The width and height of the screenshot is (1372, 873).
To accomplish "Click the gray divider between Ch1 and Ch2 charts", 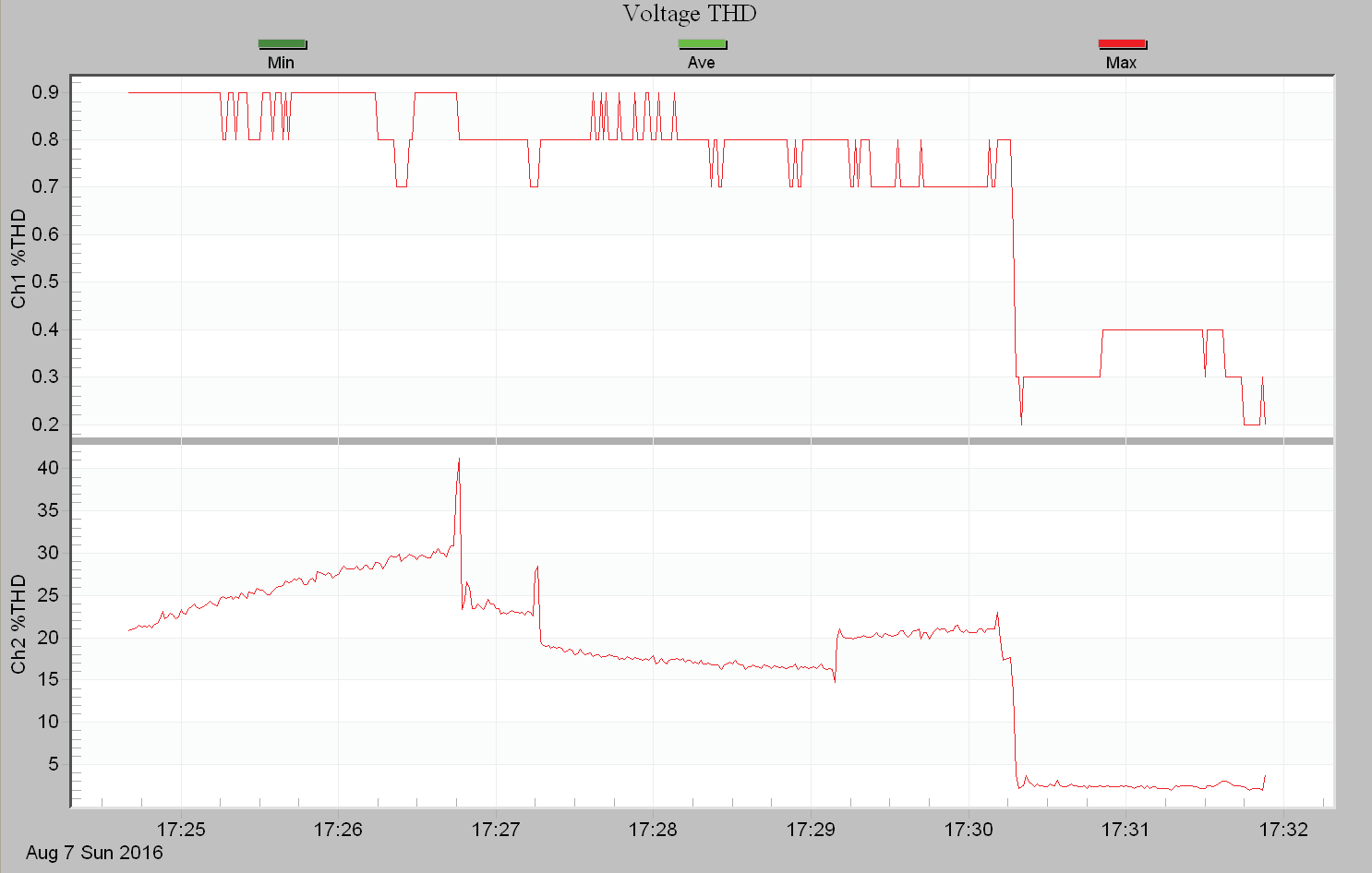I will click(x=702, y=440).
